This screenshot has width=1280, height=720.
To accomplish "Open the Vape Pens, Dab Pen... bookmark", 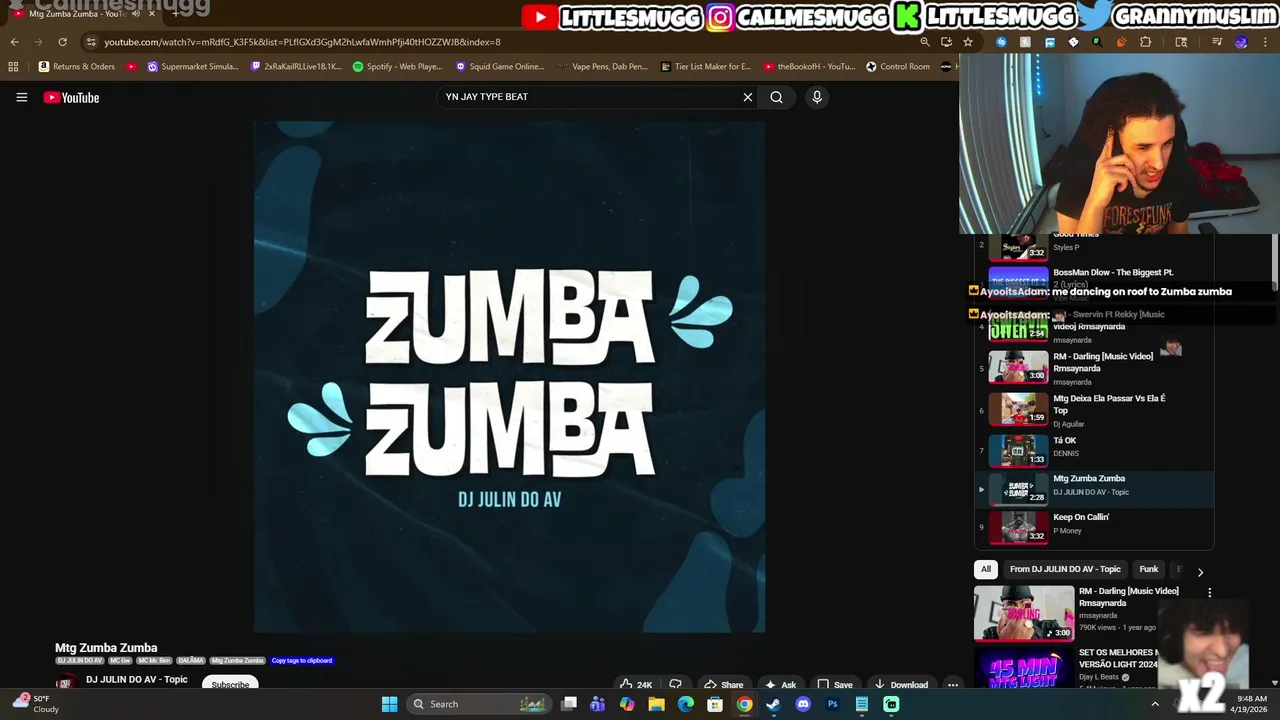I will tap(604, 67).
